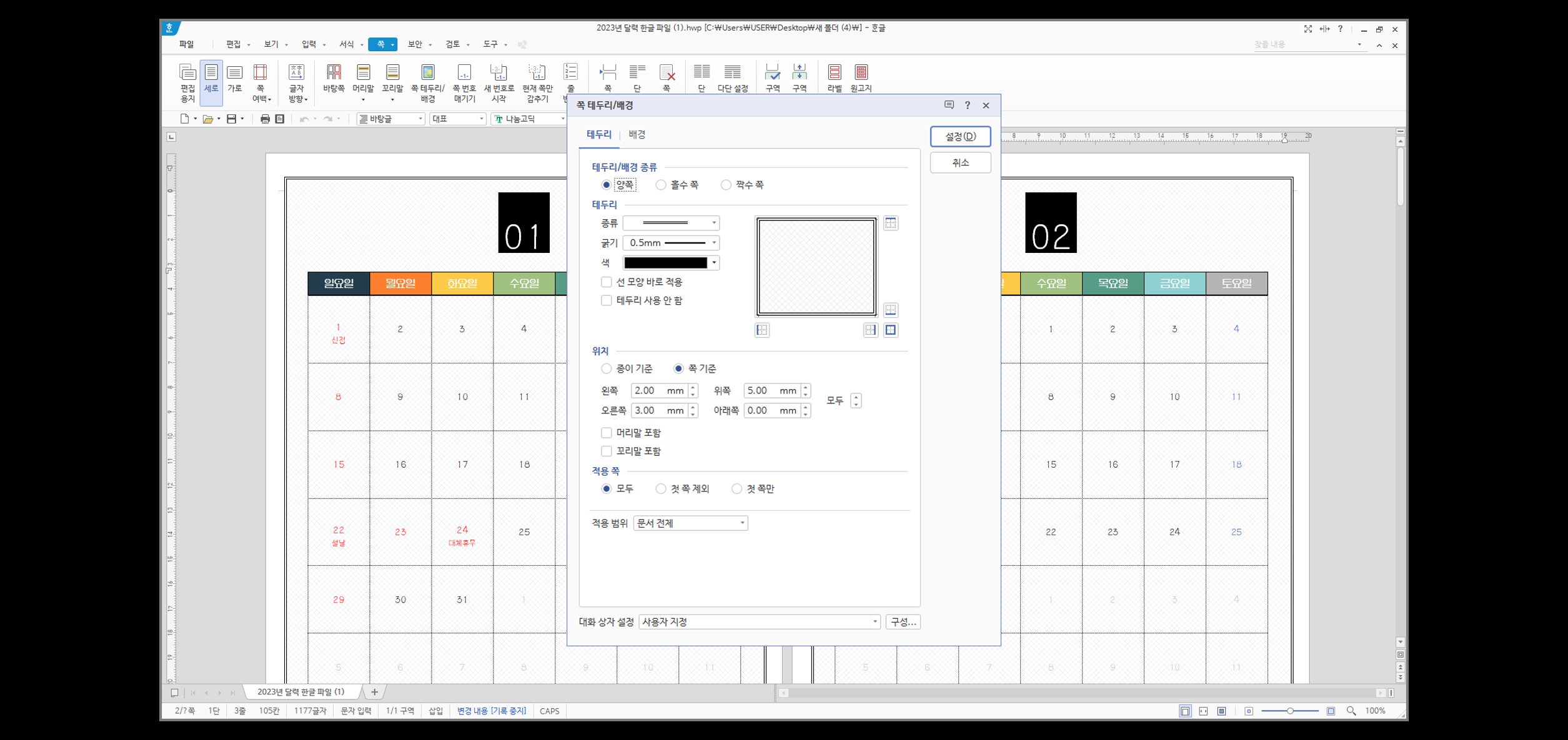The height and width of the screenshot is (740, 1568).
Task: Check the 머리말 포함 option
Action: 606,433
